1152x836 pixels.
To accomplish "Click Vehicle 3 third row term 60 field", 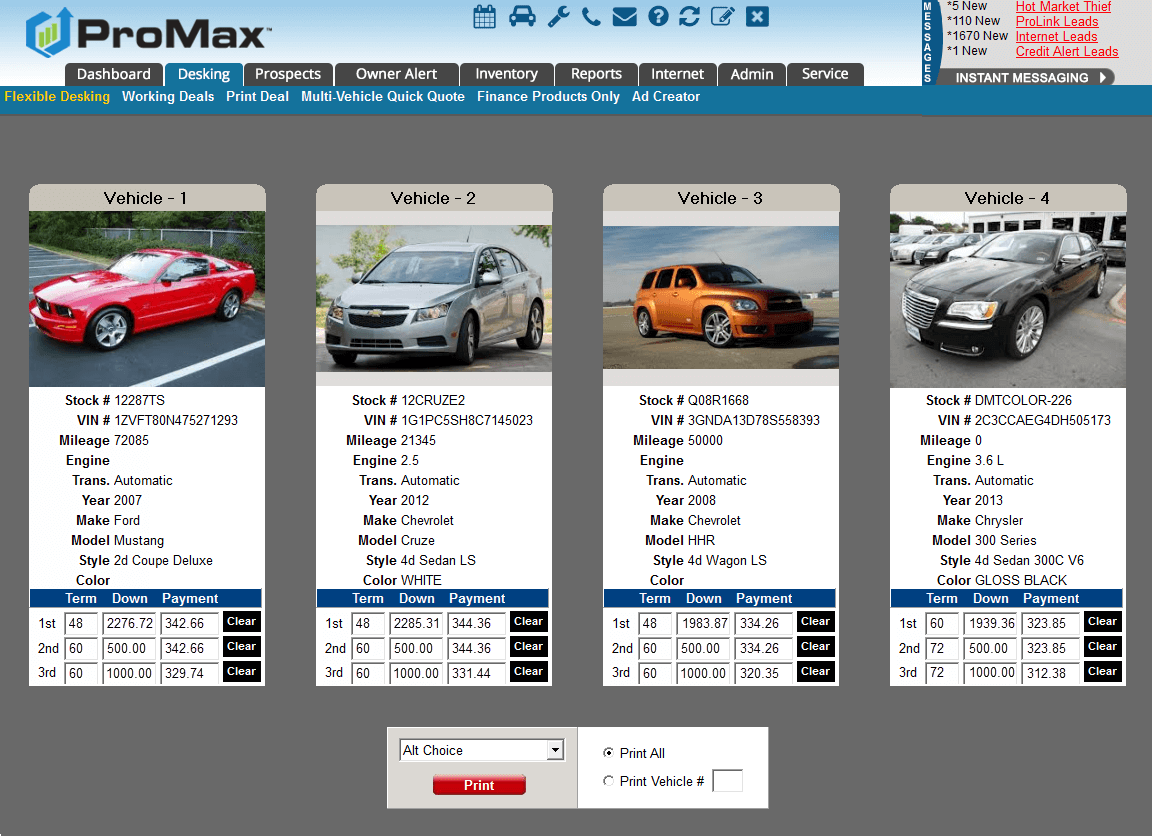I will 655,674.
